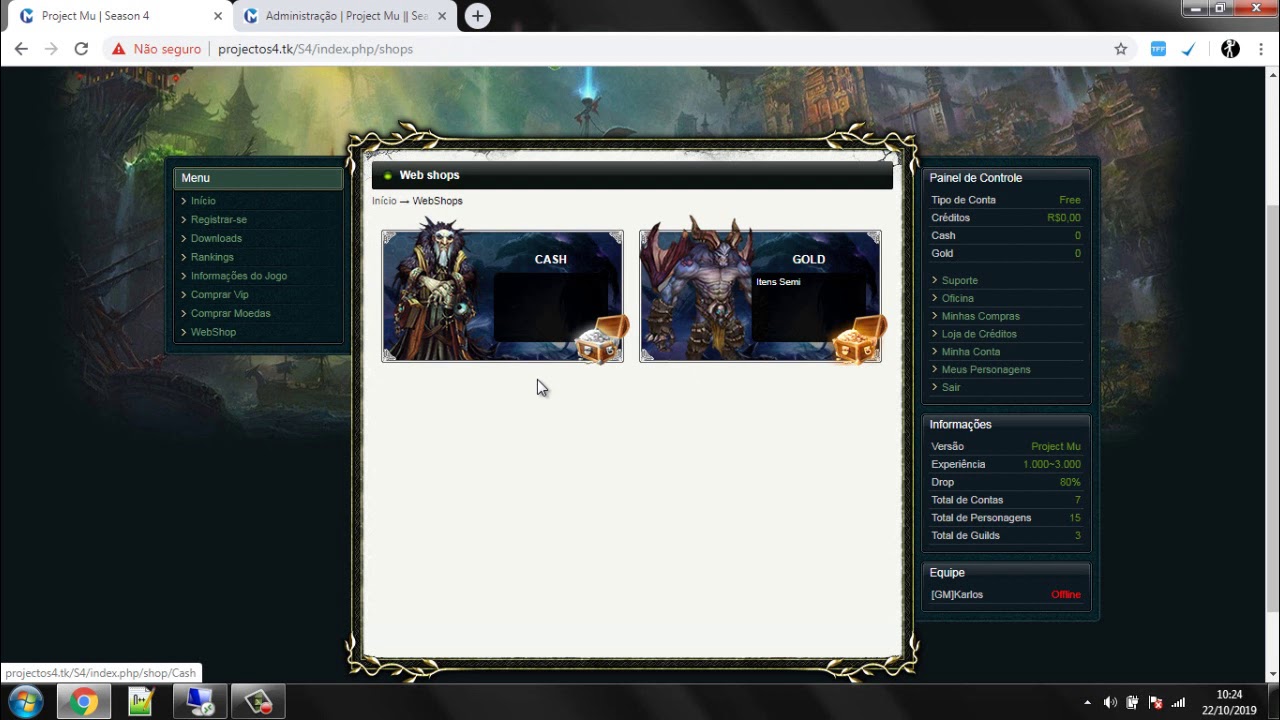
Task: Select Comprar Moedas in the menu
Action: [231, 314]
